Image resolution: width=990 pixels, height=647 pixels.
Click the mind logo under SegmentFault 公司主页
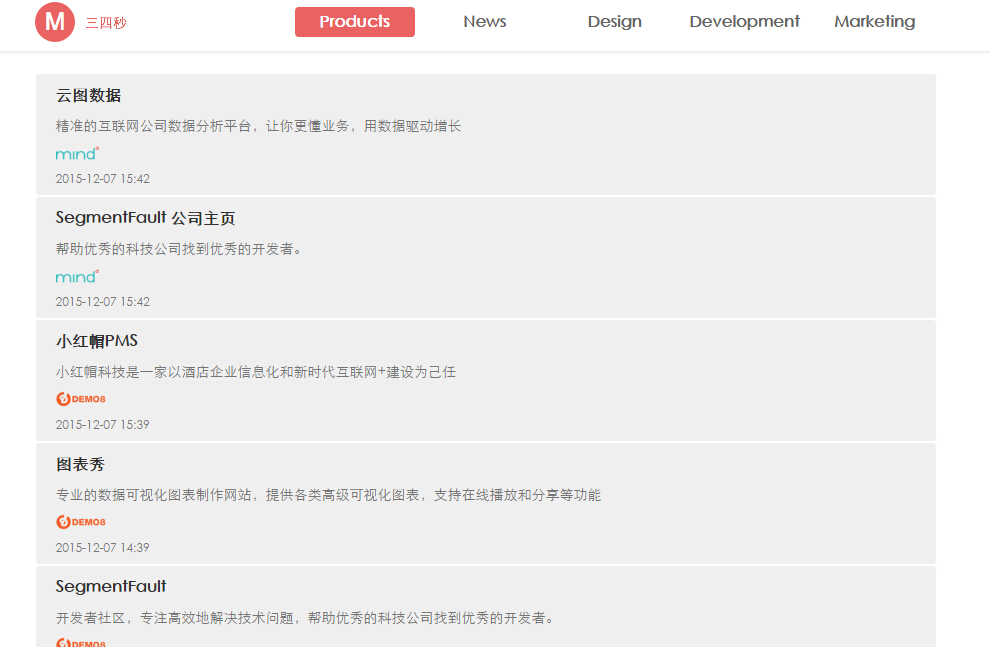tap(77, 277)
